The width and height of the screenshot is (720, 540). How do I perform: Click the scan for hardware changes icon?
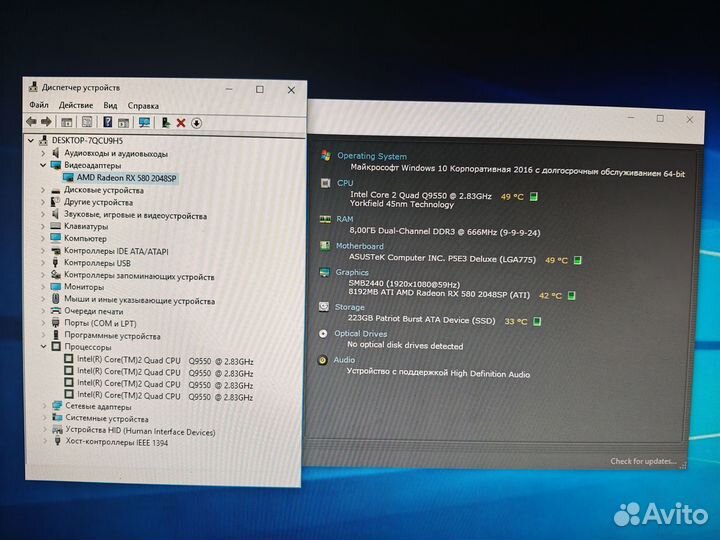tap(144, 122)
